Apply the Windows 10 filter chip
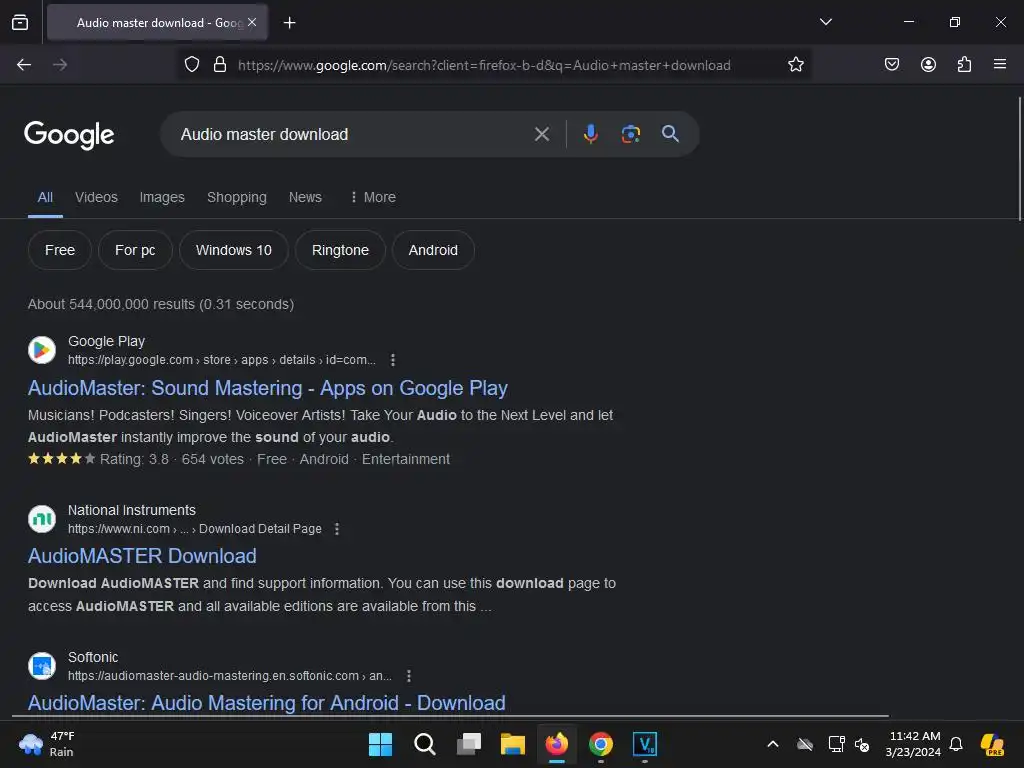 [234, 250]
